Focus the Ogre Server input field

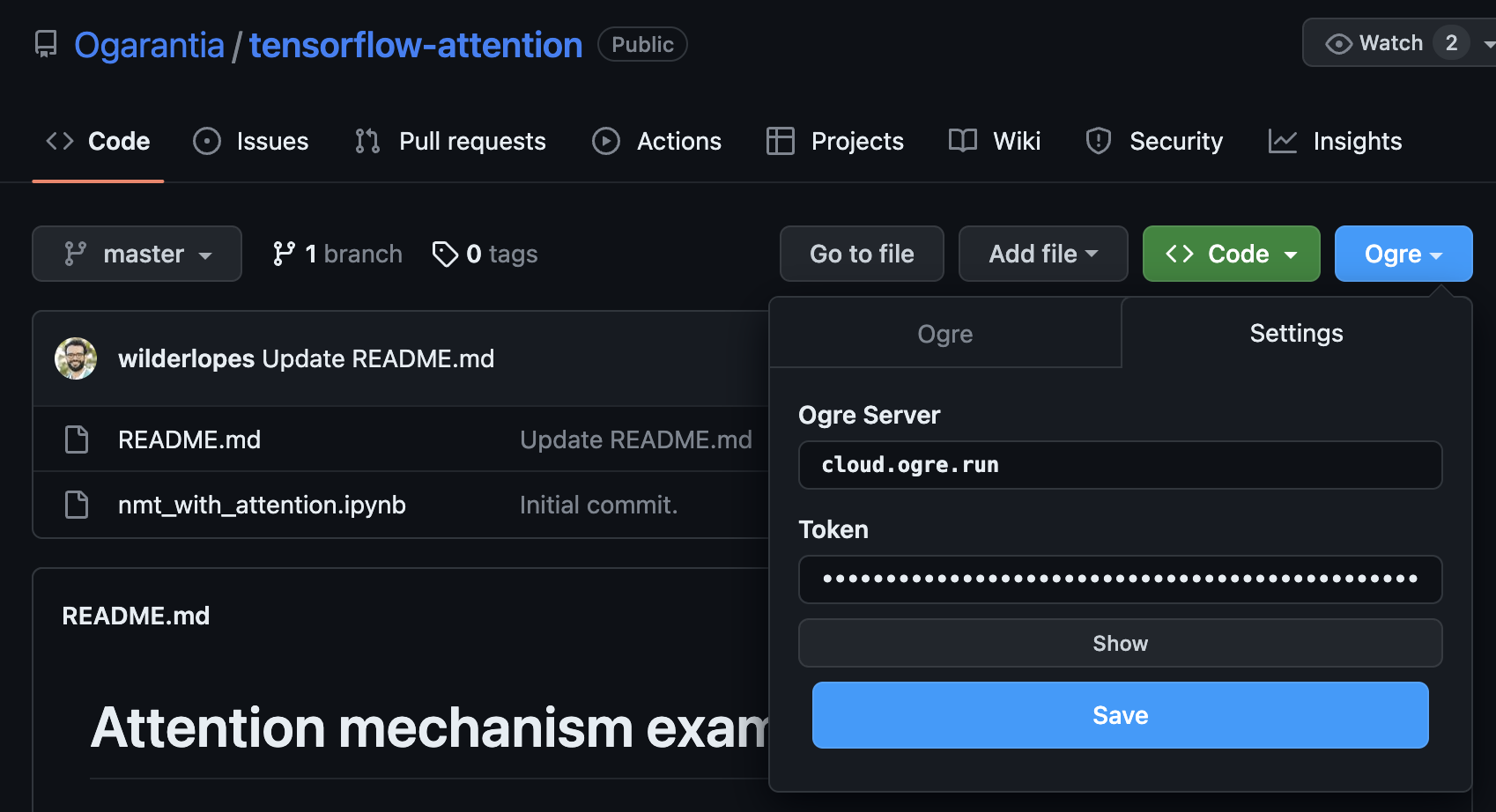[1121, 465]
